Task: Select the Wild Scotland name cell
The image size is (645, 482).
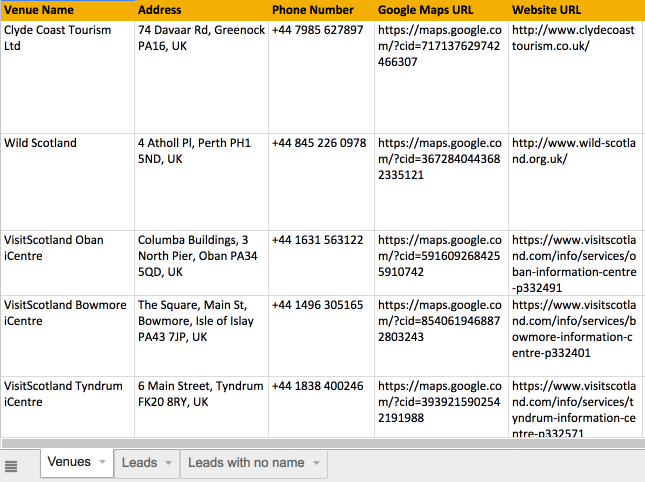Action: (67, 182)
